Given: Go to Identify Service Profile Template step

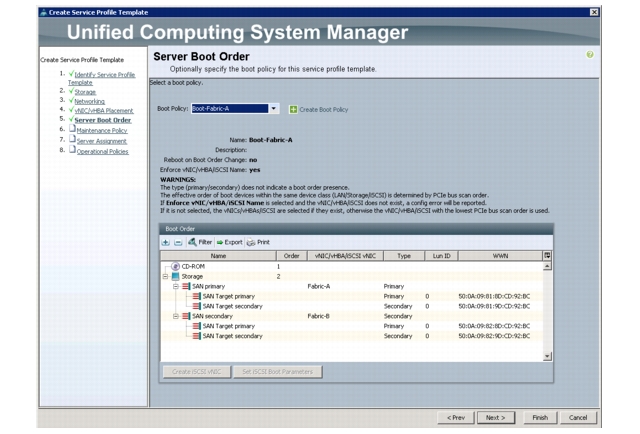Looking at the screenshot, I should [102, 78].
